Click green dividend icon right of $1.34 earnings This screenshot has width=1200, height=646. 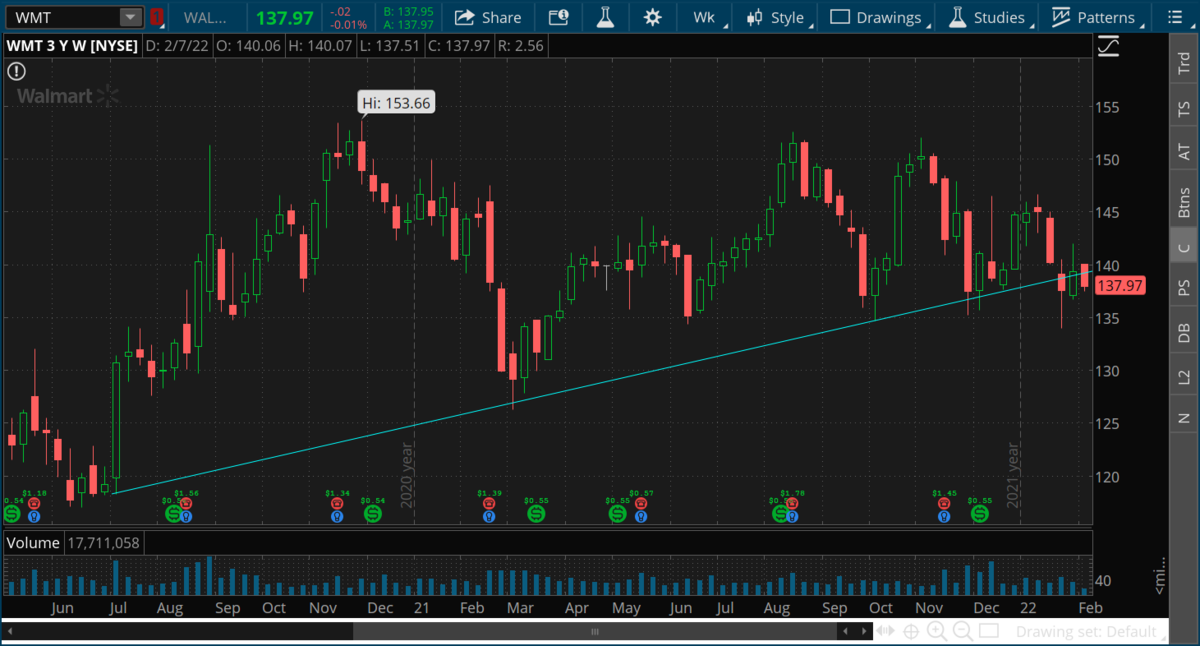[x=373, y=513]
